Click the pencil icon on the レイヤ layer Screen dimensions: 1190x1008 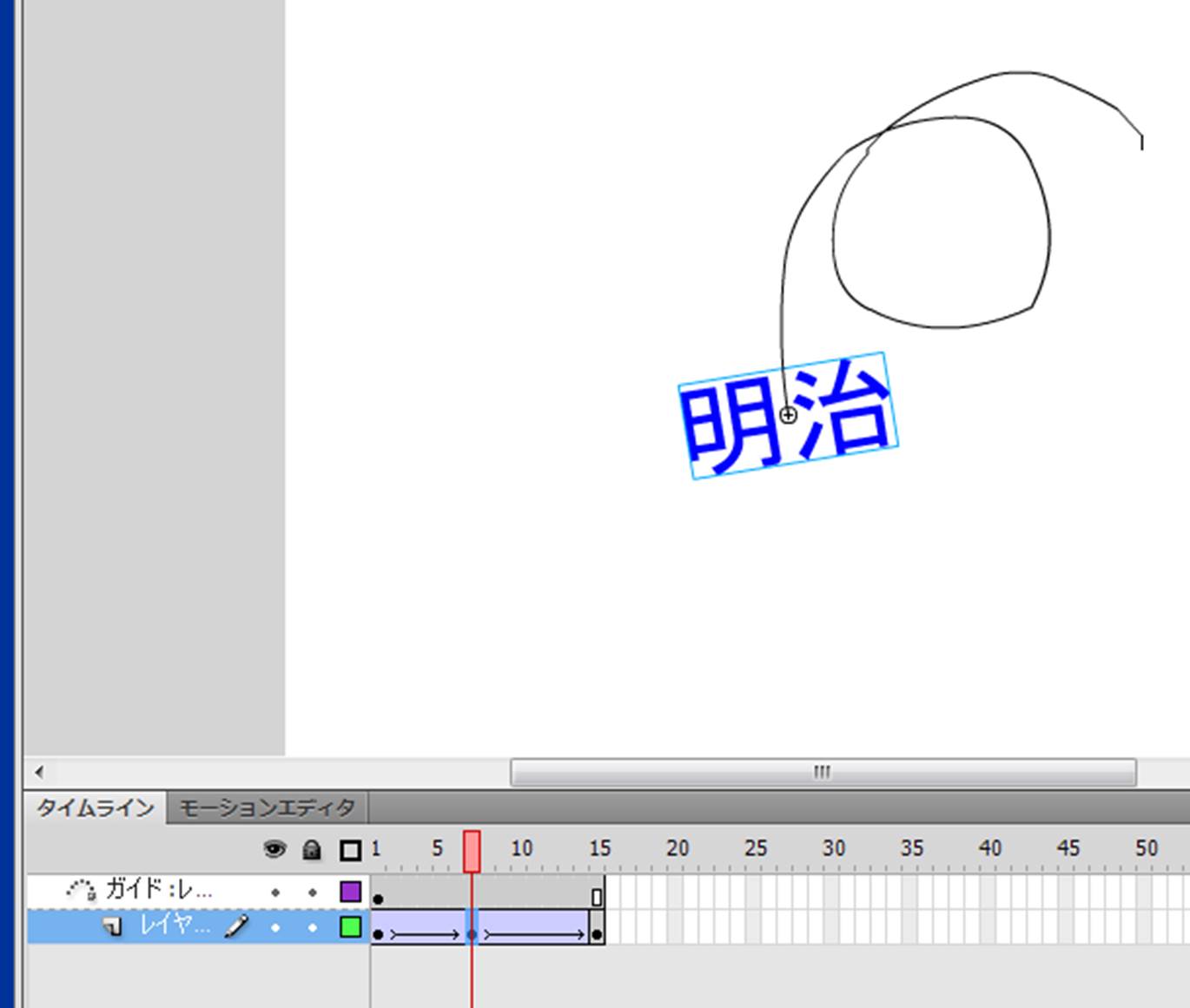click(235, 926)
